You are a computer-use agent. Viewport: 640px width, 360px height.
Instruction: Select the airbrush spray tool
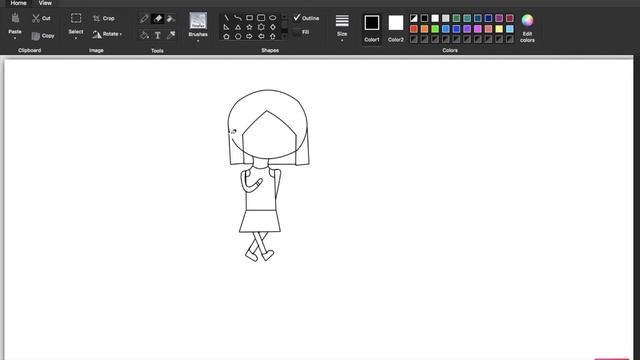click(x=171, y=18)
